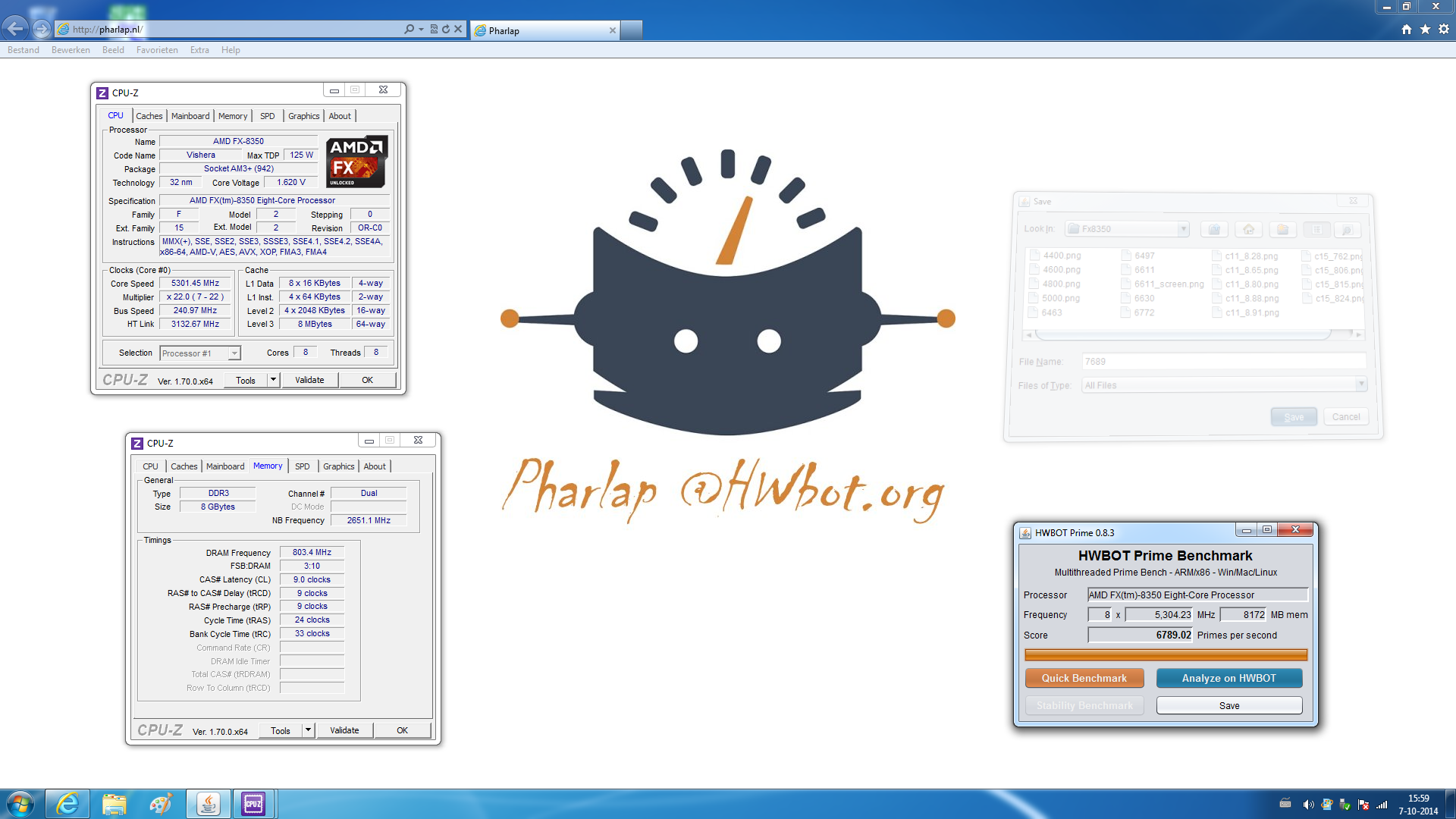
Task: Click the orange HWBOT Prime progress bar
Action: [x=1166, y=654]
